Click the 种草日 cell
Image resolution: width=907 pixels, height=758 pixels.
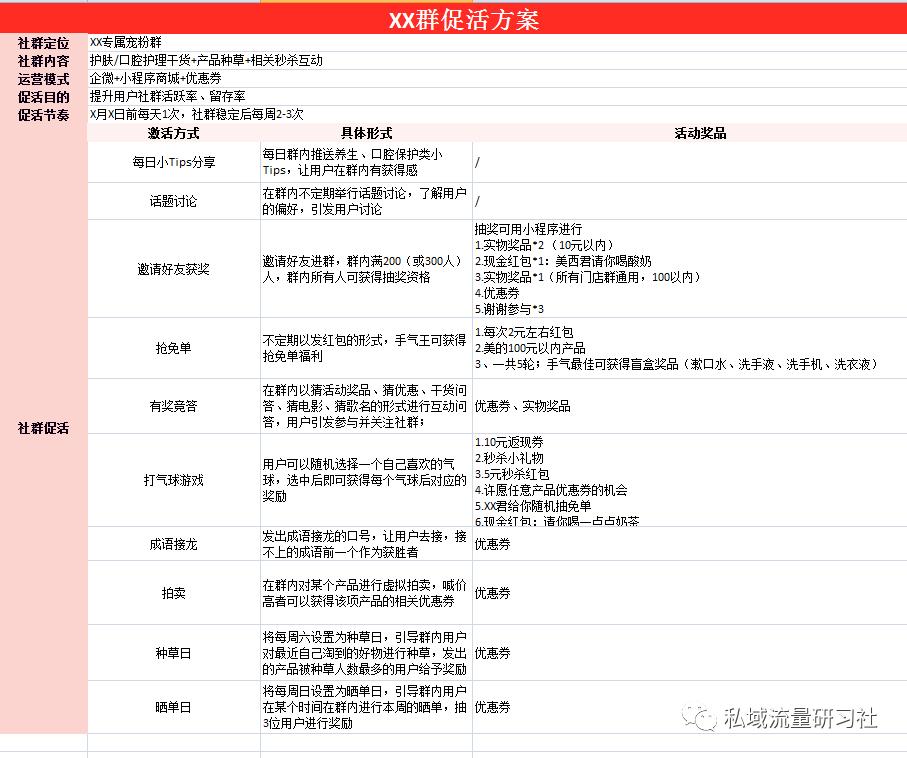pyautogui.click(x=172, y=653)
